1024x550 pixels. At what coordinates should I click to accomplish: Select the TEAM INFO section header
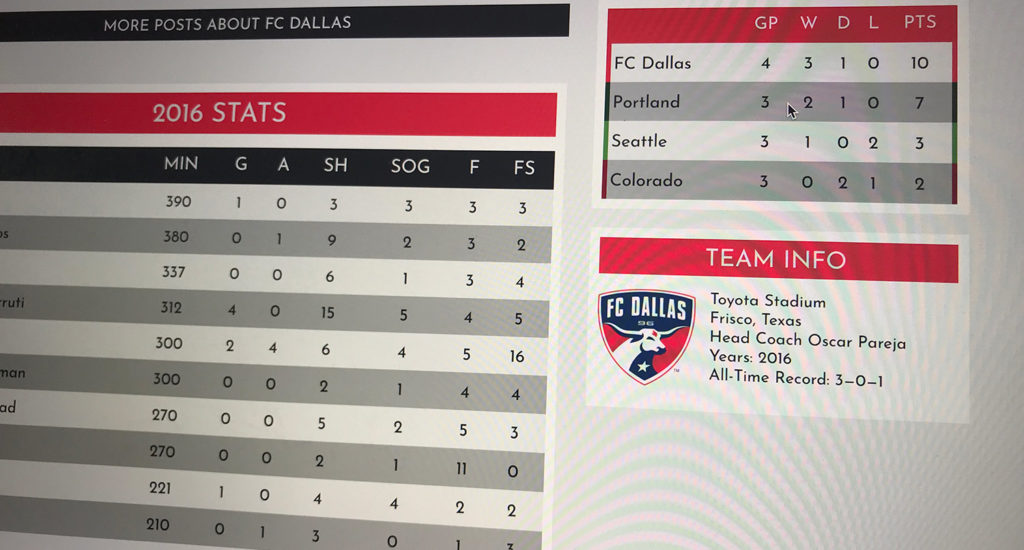778,259
